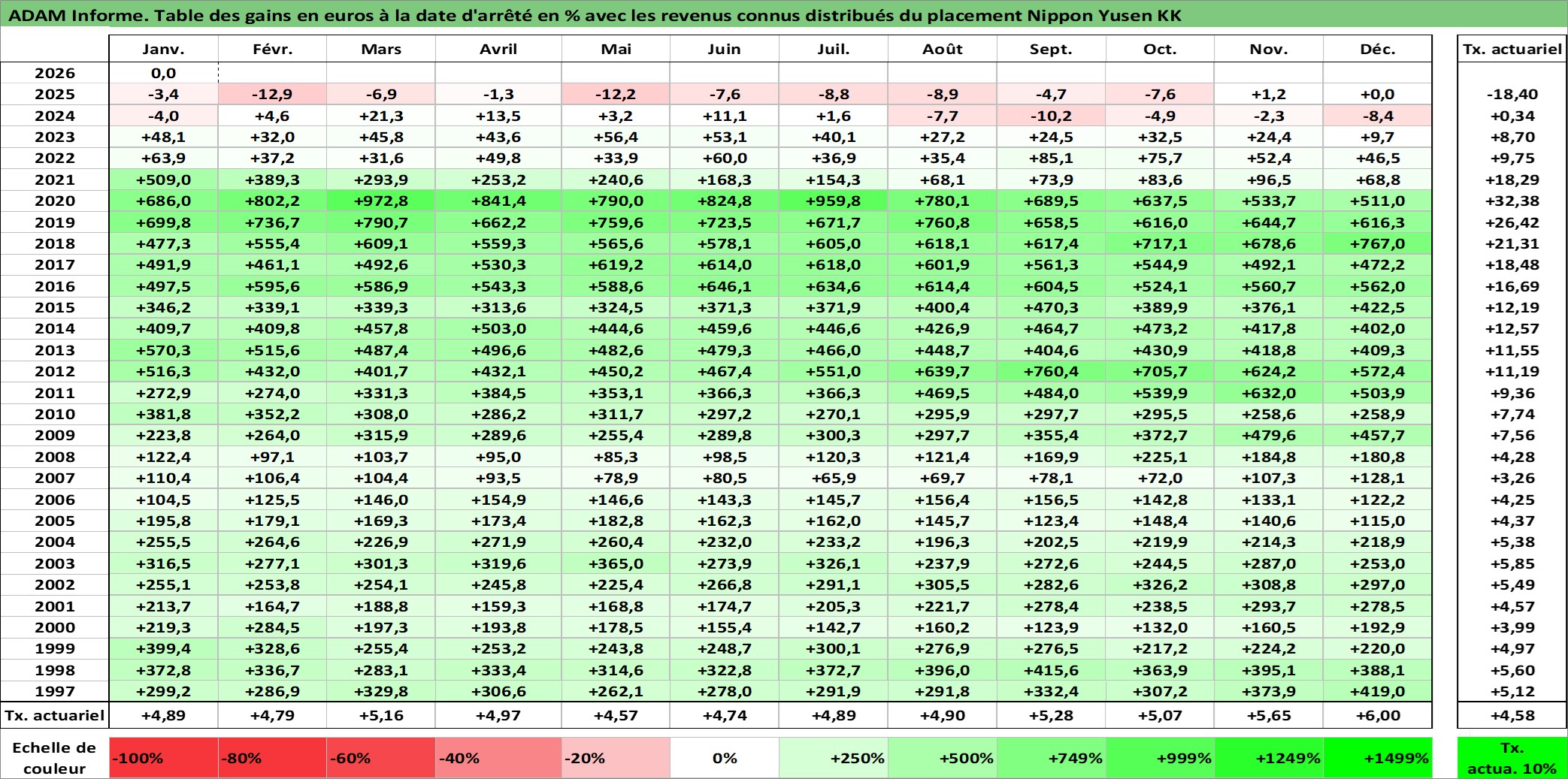
Task: Click the -20% light pink legend swatch
Action: (x=616, y=758)
